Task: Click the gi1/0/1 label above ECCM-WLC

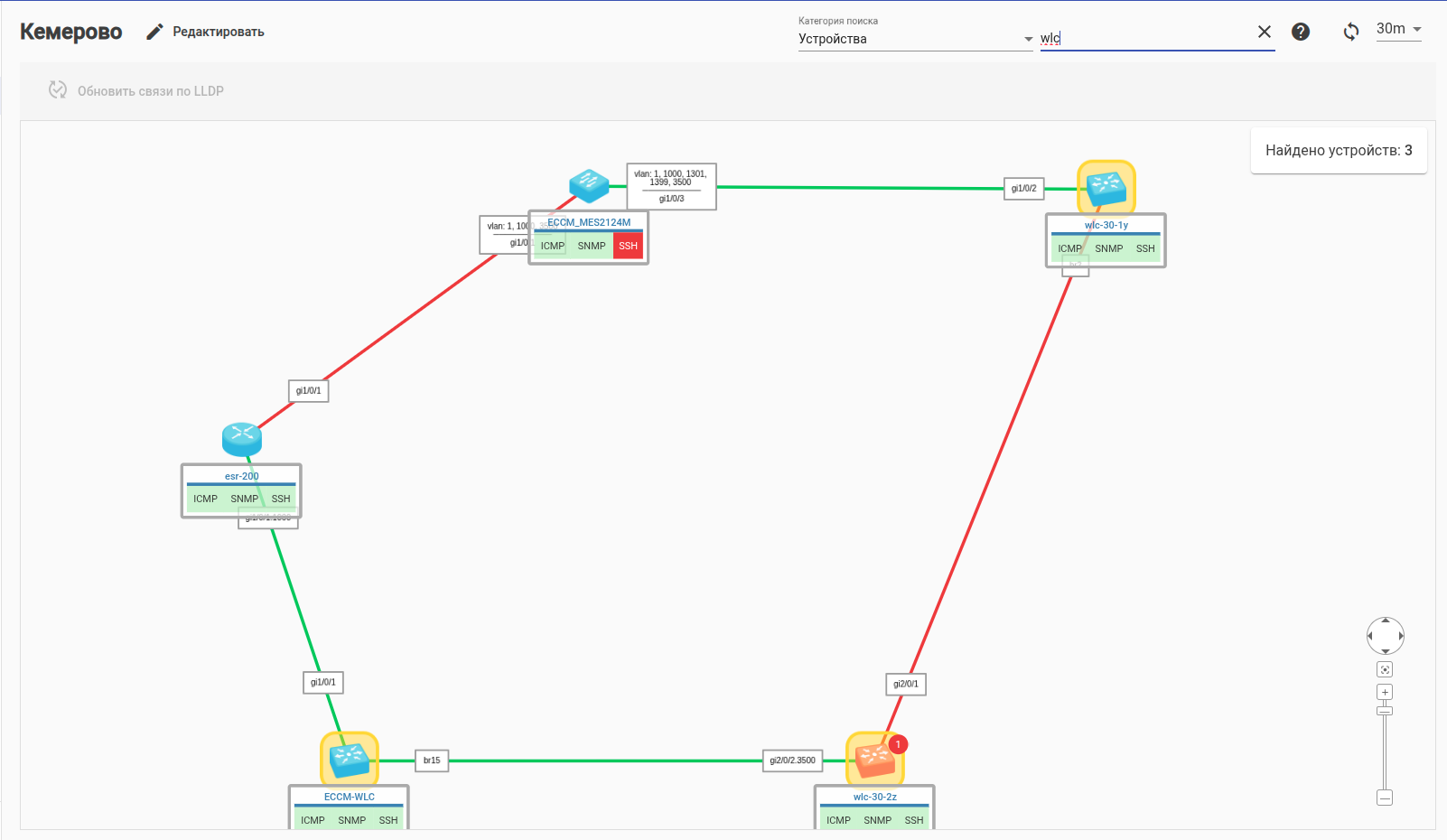Action: click(x=323, y=682)
